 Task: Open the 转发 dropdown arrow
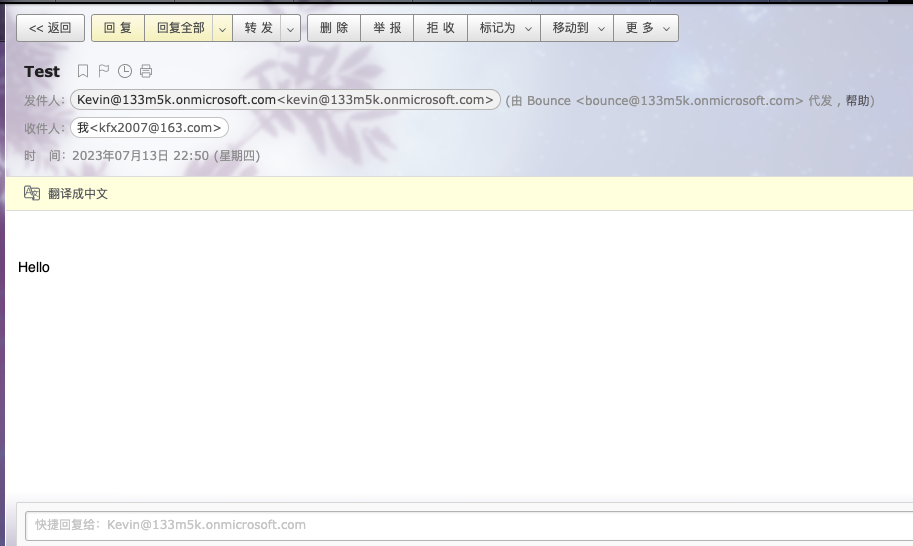[291, 28]
